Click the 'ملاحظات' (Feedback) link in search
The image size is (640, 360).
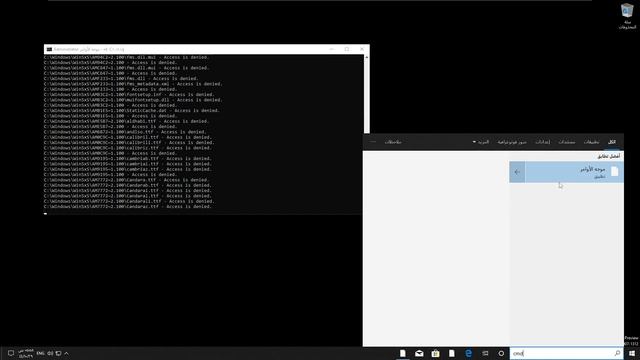(x=393, y=142)
